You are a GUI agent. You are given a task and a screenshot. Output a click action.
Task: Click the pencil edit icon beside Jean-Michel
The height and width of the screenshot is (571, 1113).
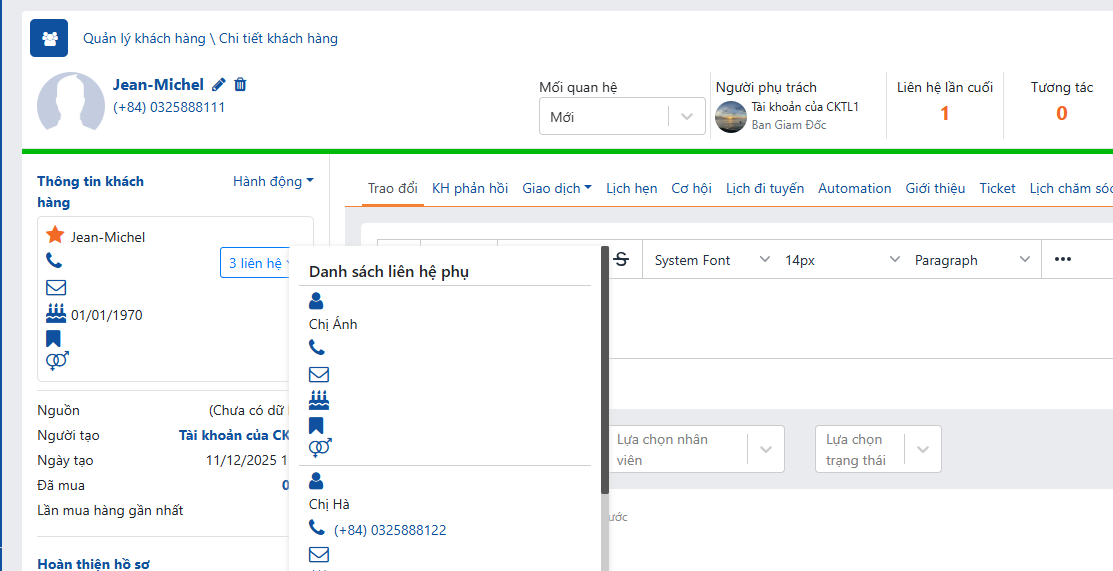tap(219, 85)
